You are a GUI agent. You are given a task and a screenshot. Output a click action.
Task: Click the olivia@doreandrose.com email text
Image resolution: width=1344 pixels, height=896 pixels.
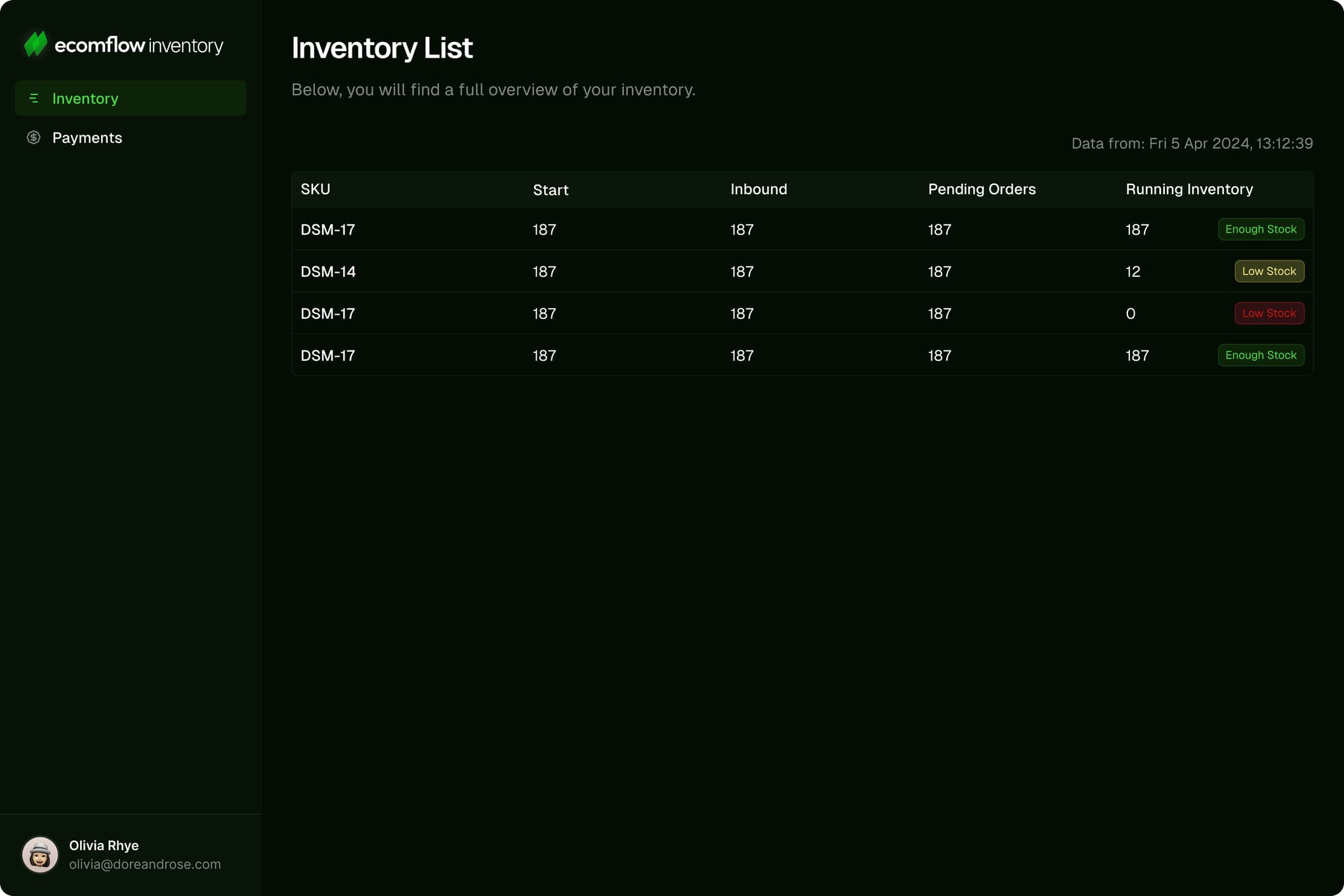point(144,865)
